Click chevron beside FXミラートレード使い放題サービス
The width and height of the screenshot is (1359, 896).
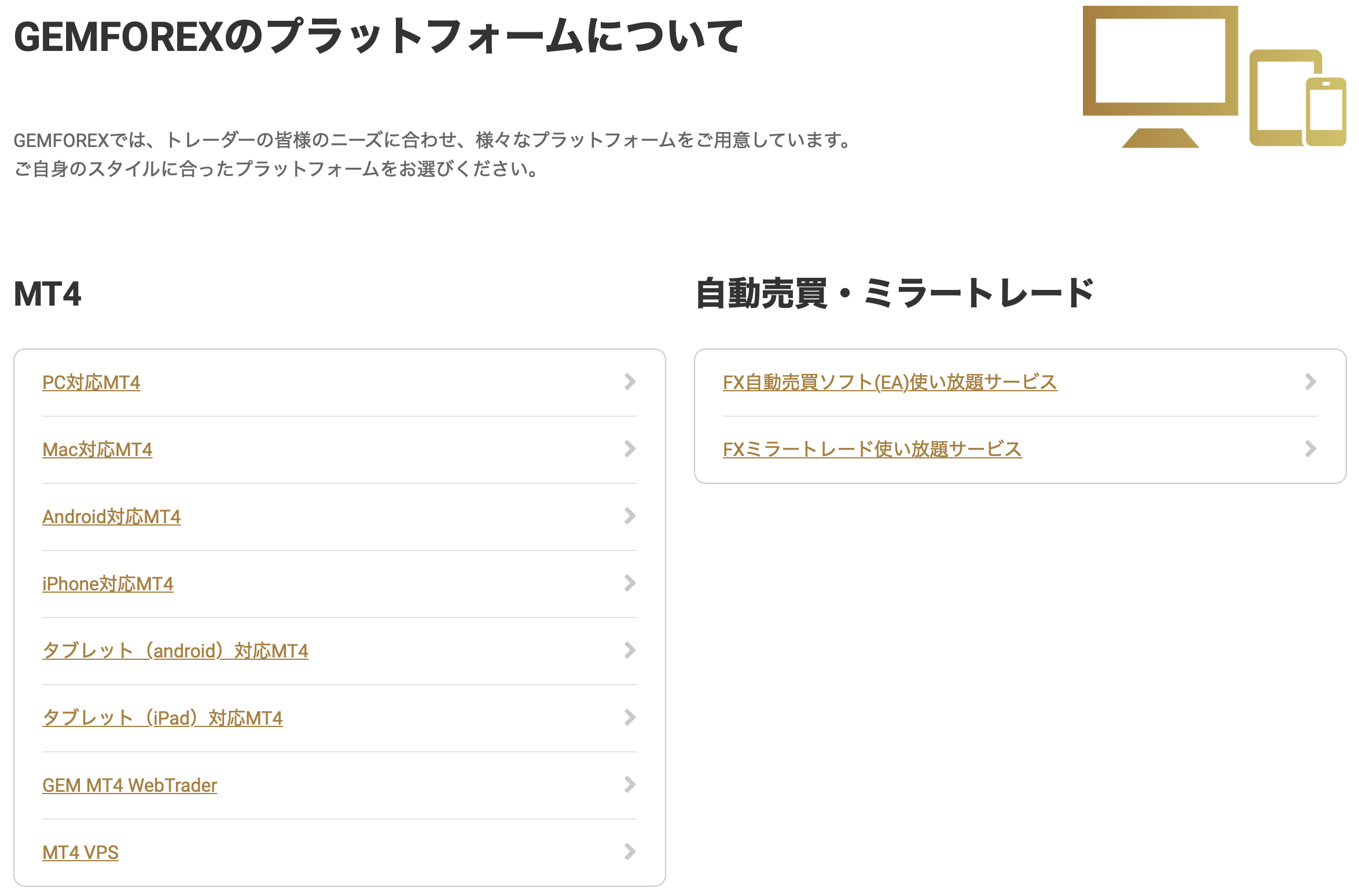pos(1311,449)
